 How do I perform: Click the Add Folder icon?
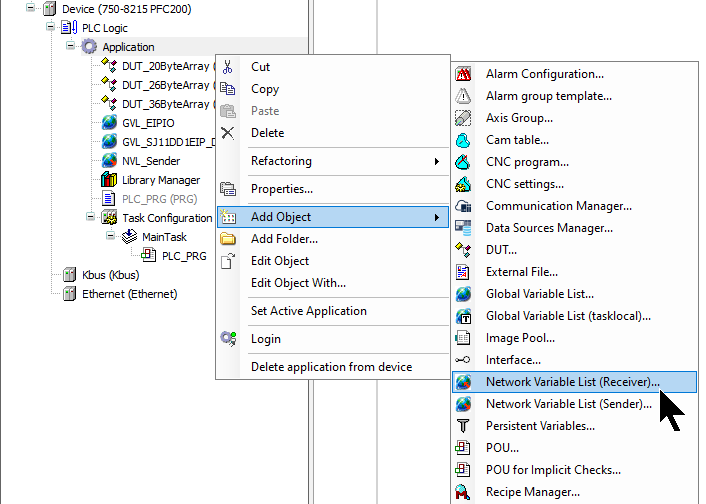click(228, 239)
